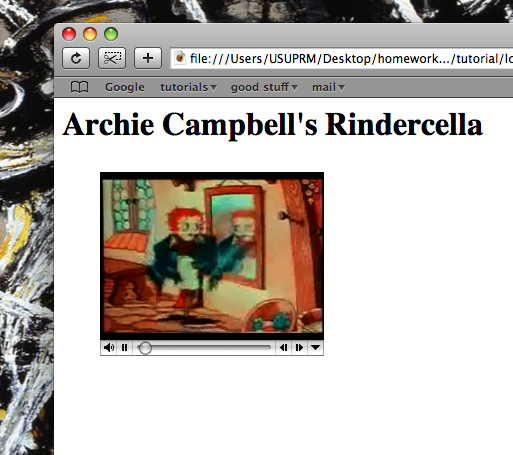513x455 pixels.
Task: Step forward one frame in video
Action: 299,348
